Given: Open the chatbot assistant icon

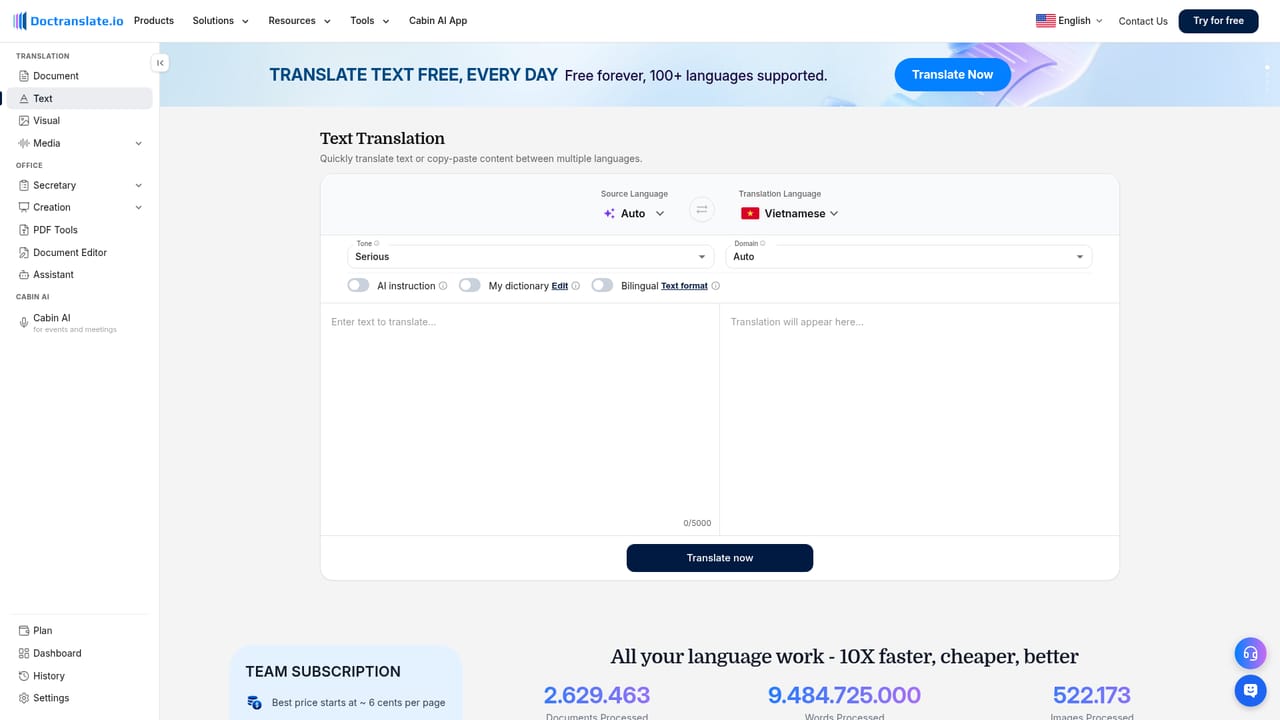Looking at the screenshot, I should coord(1250,690).
